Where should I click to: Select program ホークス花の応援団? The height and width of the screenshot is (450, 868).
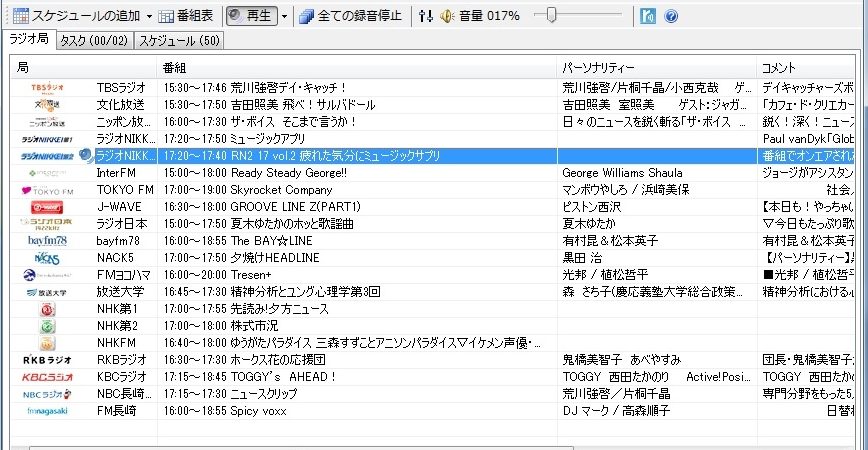click(278, 360)
